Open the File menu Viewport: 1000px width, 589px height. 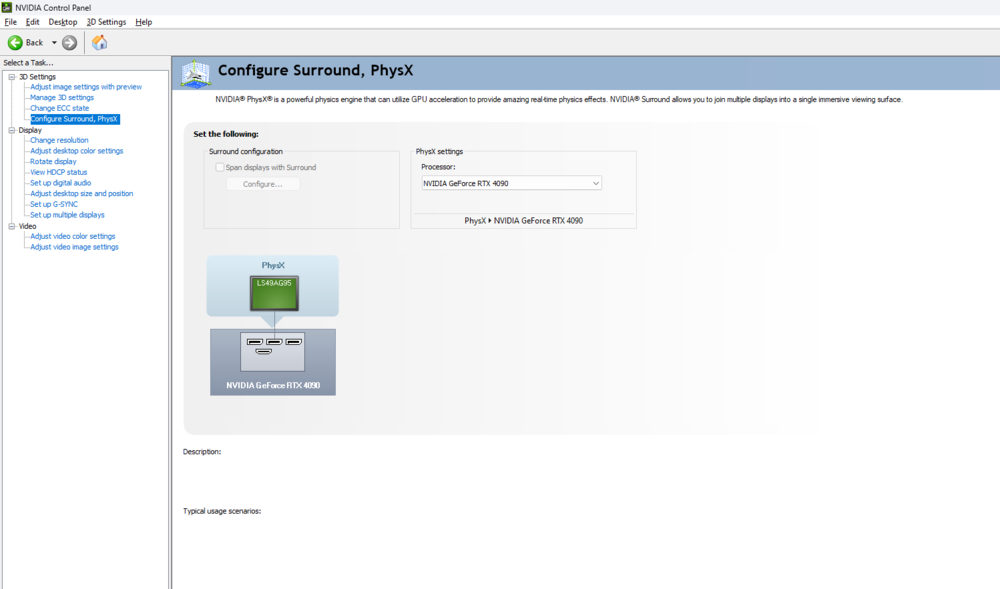click(x=10, y=22)
